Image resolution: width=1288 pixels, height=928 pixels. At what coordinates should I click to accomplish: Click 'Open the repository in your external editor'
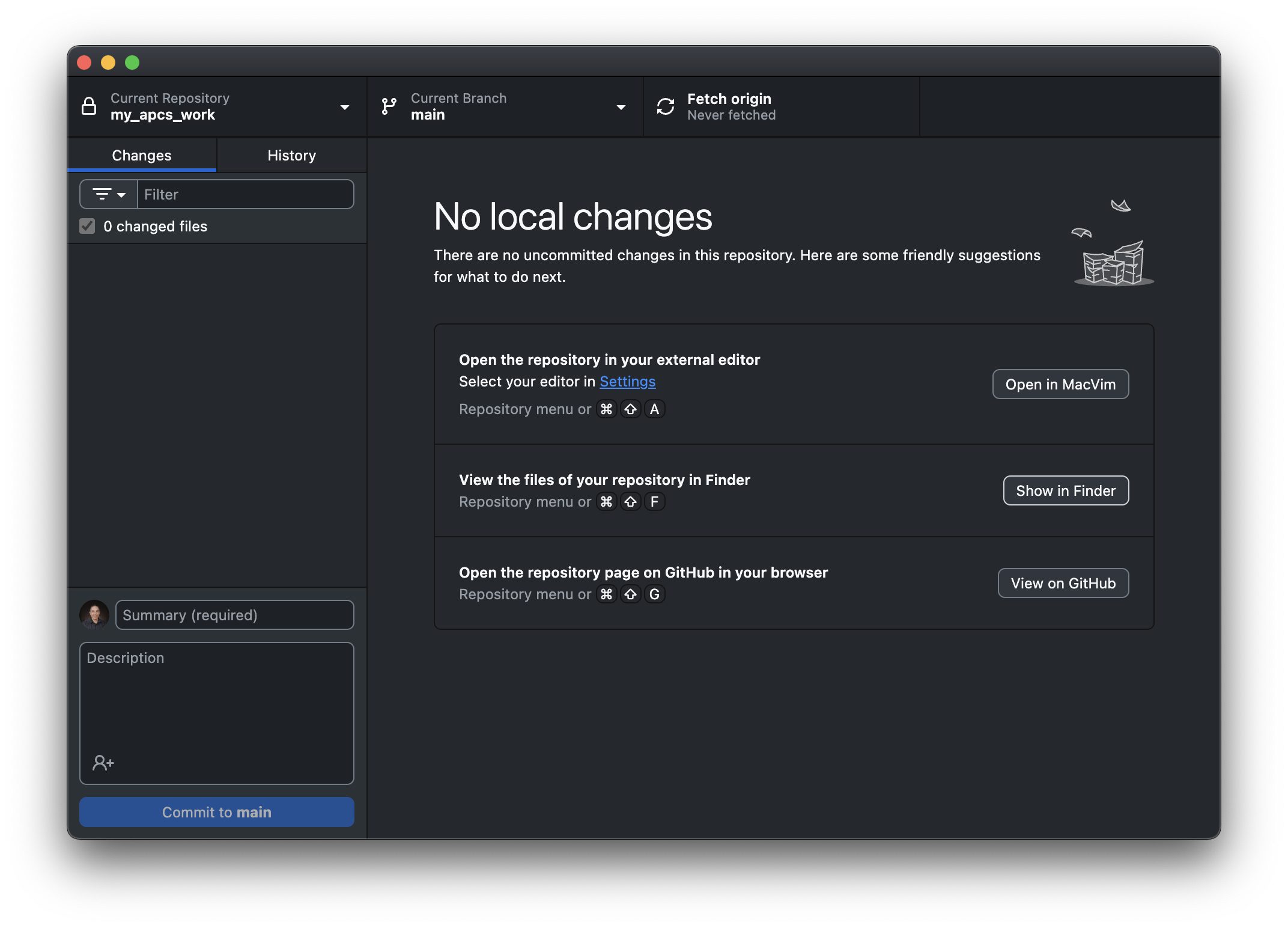coord(609,359)
